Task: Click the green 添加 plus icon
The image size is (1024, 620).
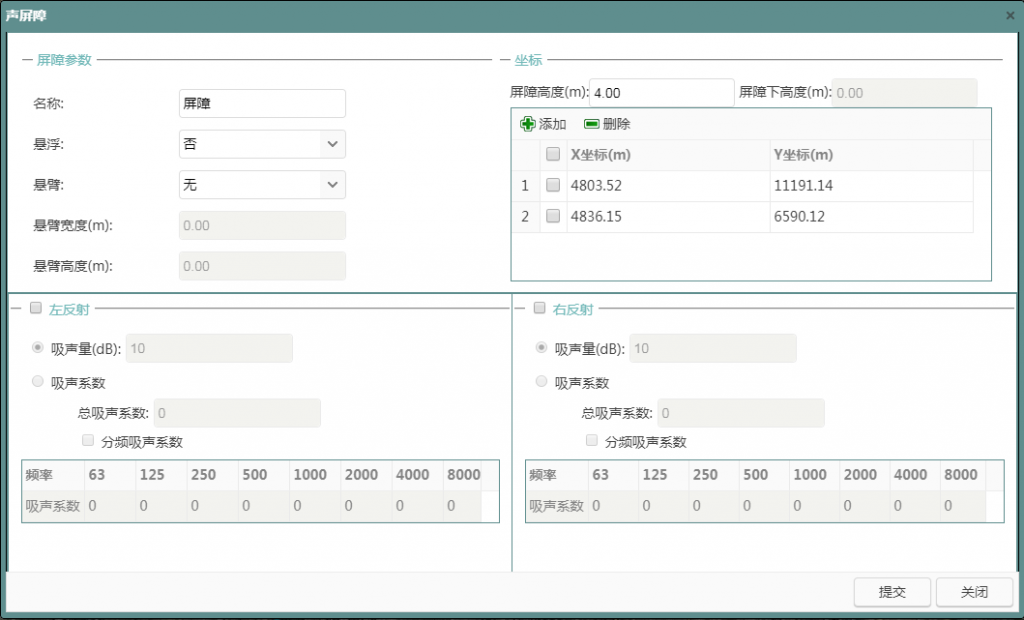Action: coord(528,124)
